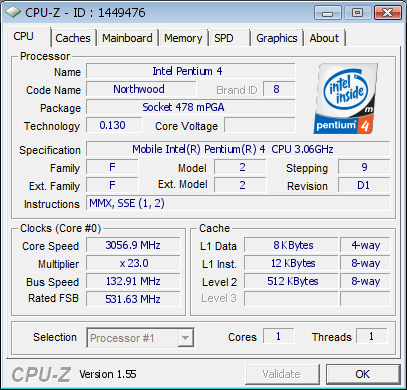Click the CPU-Z title bar app icon
The width and height of the screenshot is (407, 390).
[x=13, y=12]
